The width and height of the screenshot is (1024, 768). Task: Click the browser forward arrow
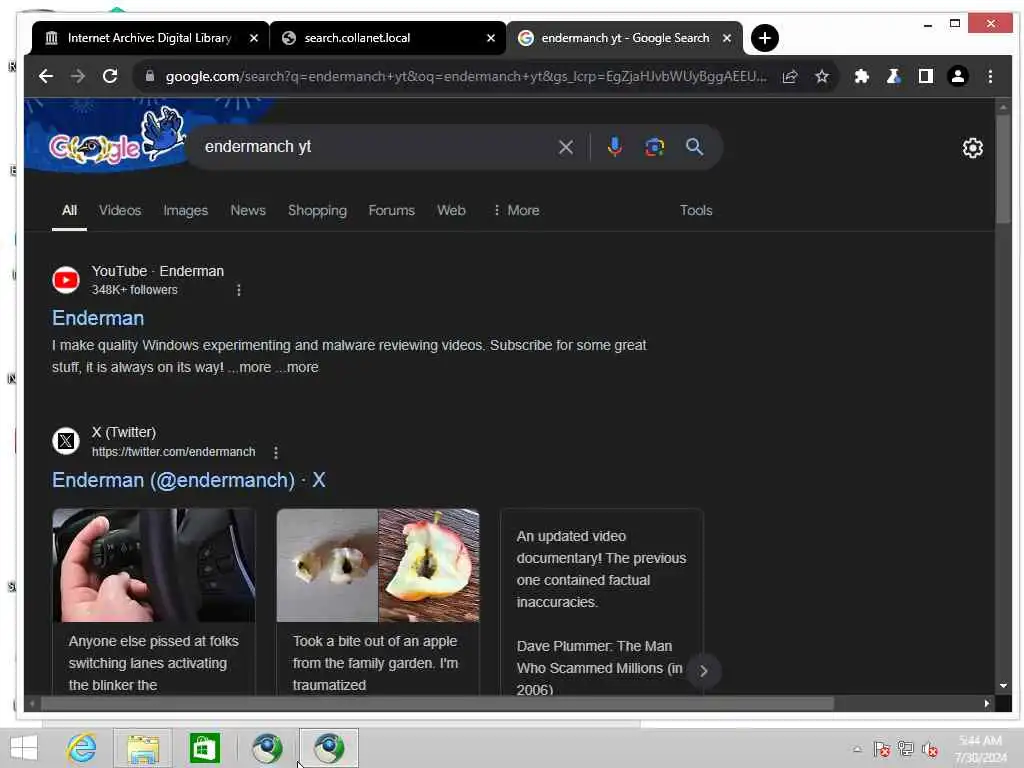pyautogui.click(x=78, y=76)
